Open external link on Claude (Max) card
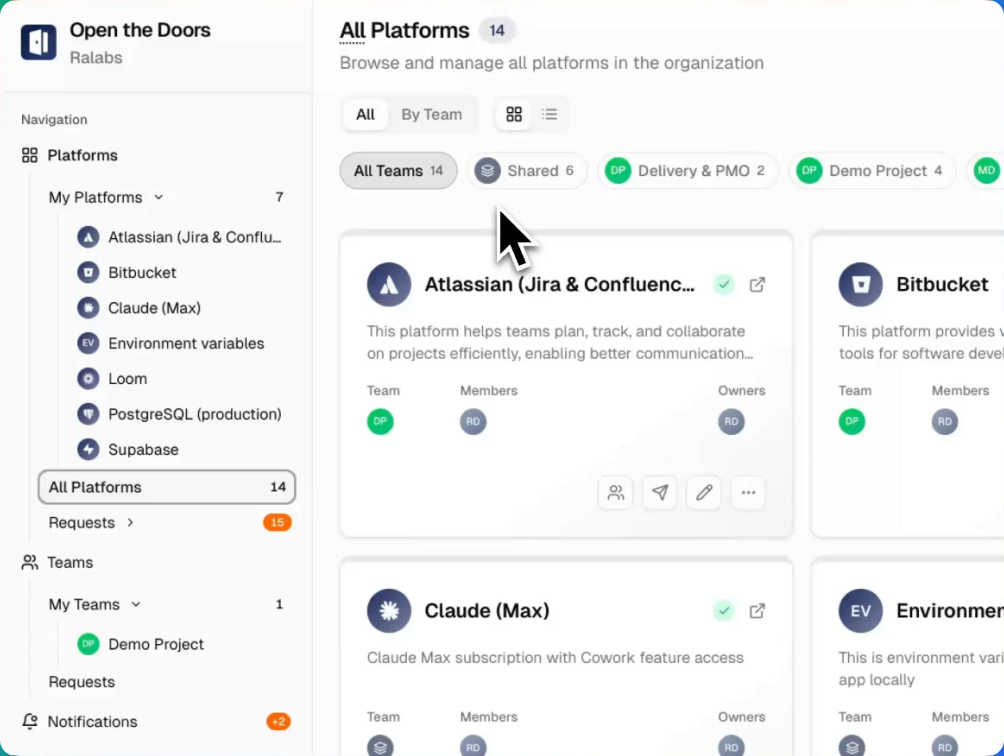This screenshot has width=1004, height=756. tap(757, 611)
